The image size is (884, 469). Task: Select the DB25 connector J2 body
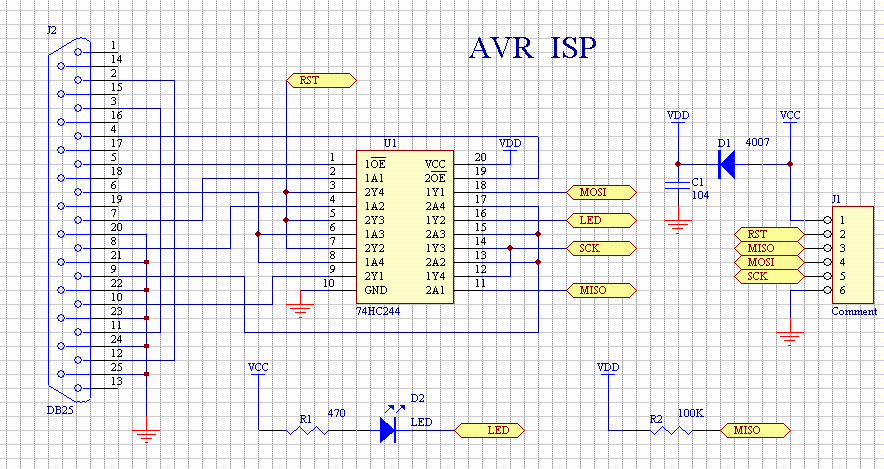[x=58, y=214]
